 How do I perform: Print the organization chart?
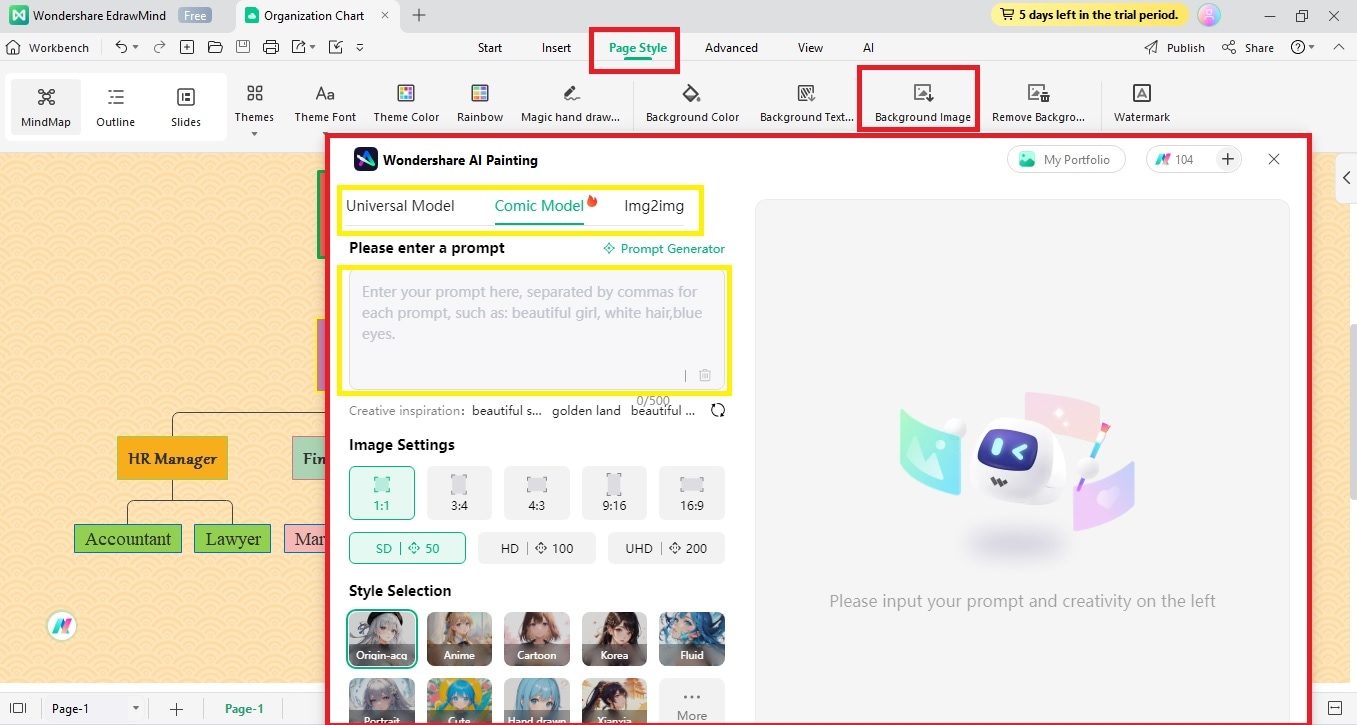[270, 48]
